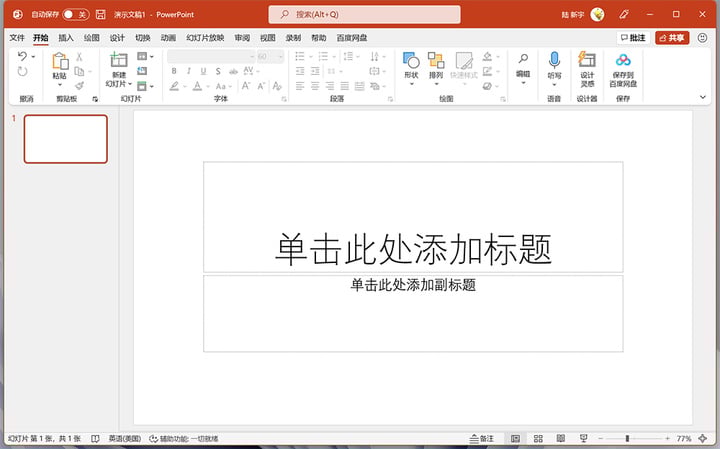Select slide 1 thumbnail
This screenshot has width=720, height=449.
(66, 139)
